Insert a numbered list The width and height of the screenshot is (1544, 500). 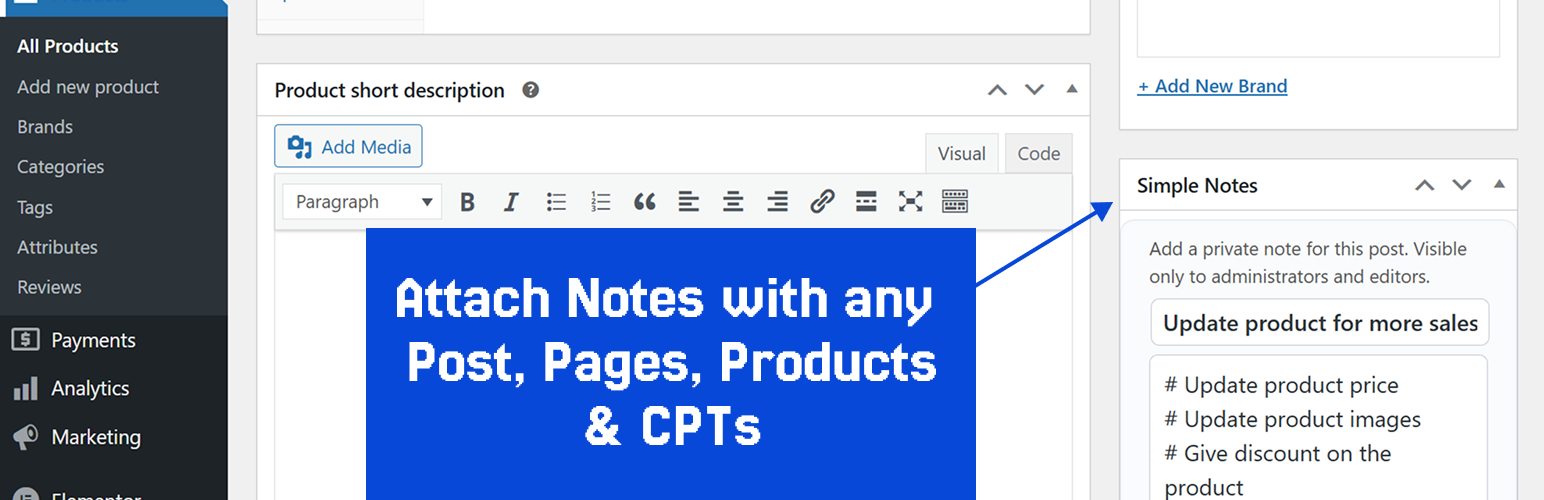[x=600, y=202]
